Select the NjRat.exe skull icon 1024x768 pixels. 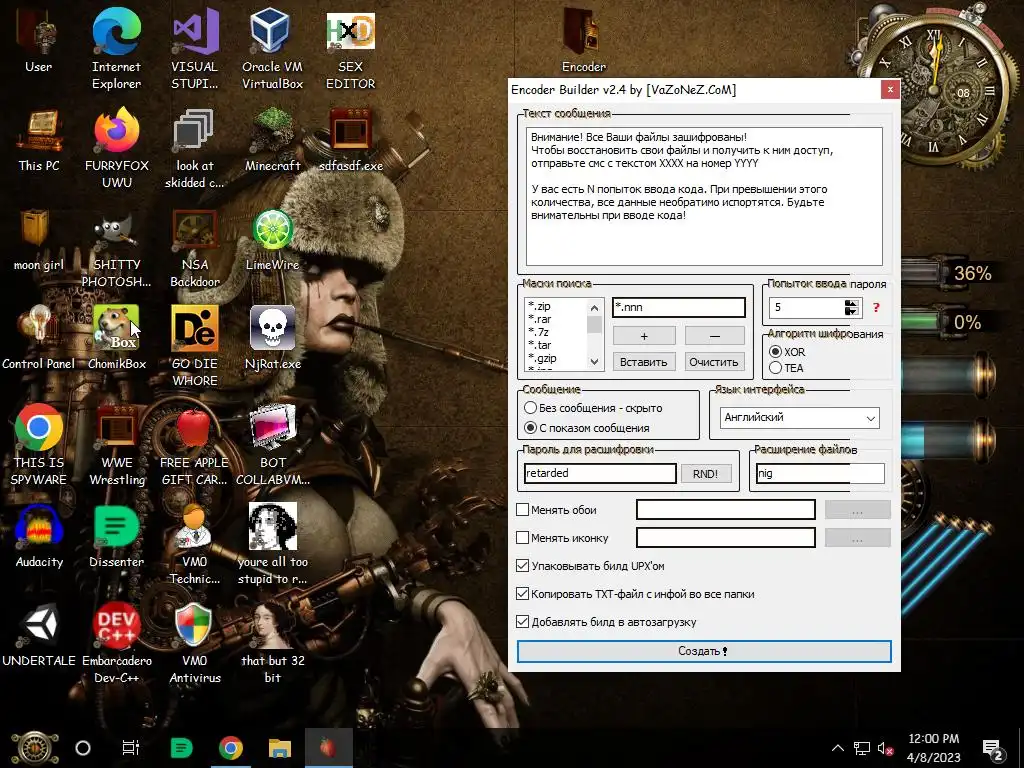tap(272, 337)
